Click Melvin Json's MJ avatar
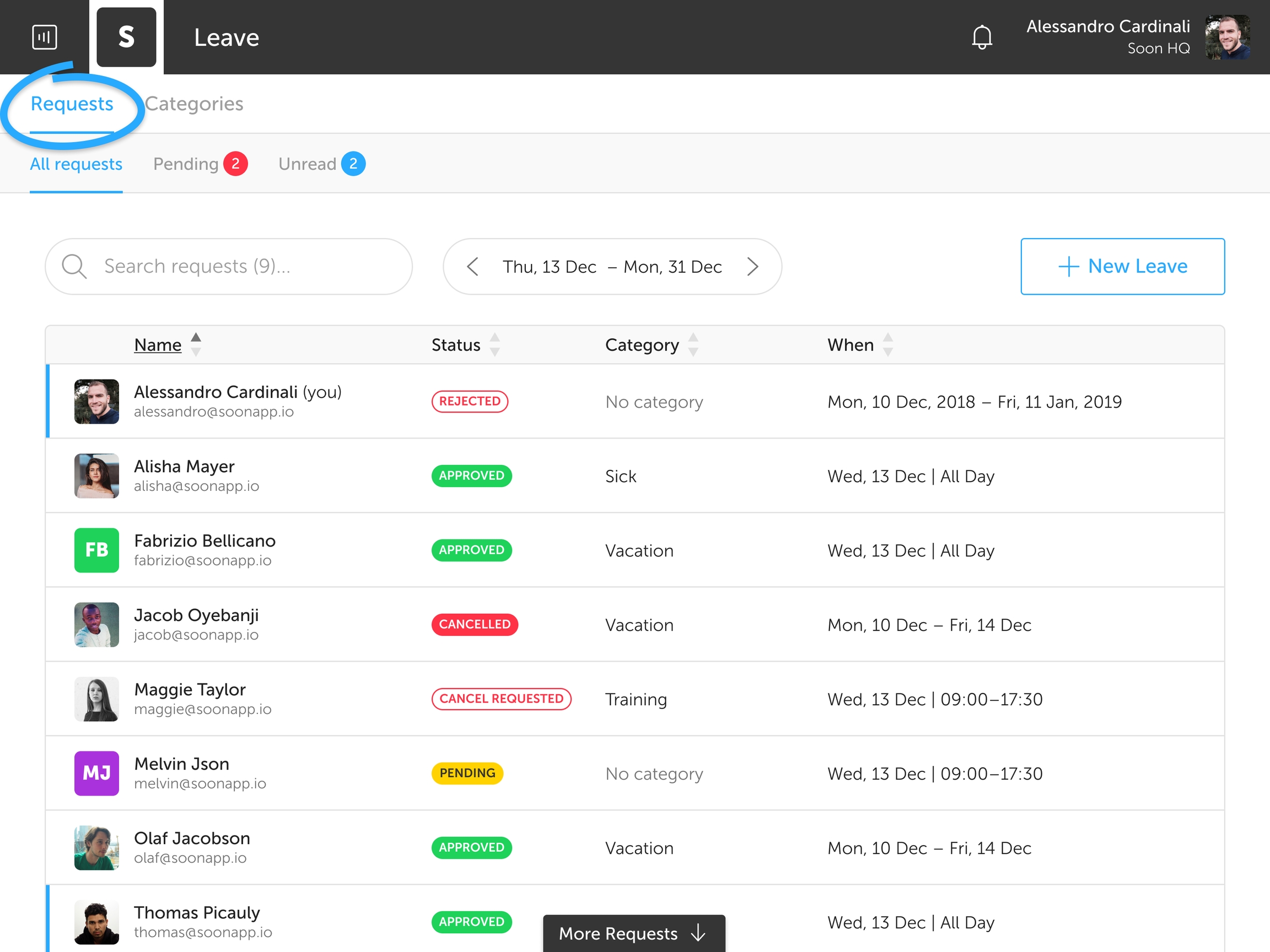 click(x=96, y=773)
